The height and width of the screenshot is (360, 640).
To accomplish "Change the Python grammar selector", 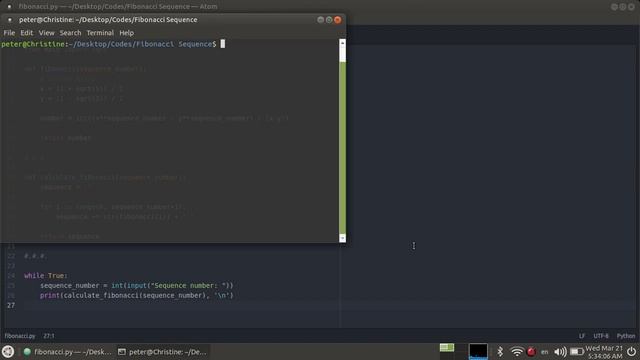I will 626,336.
